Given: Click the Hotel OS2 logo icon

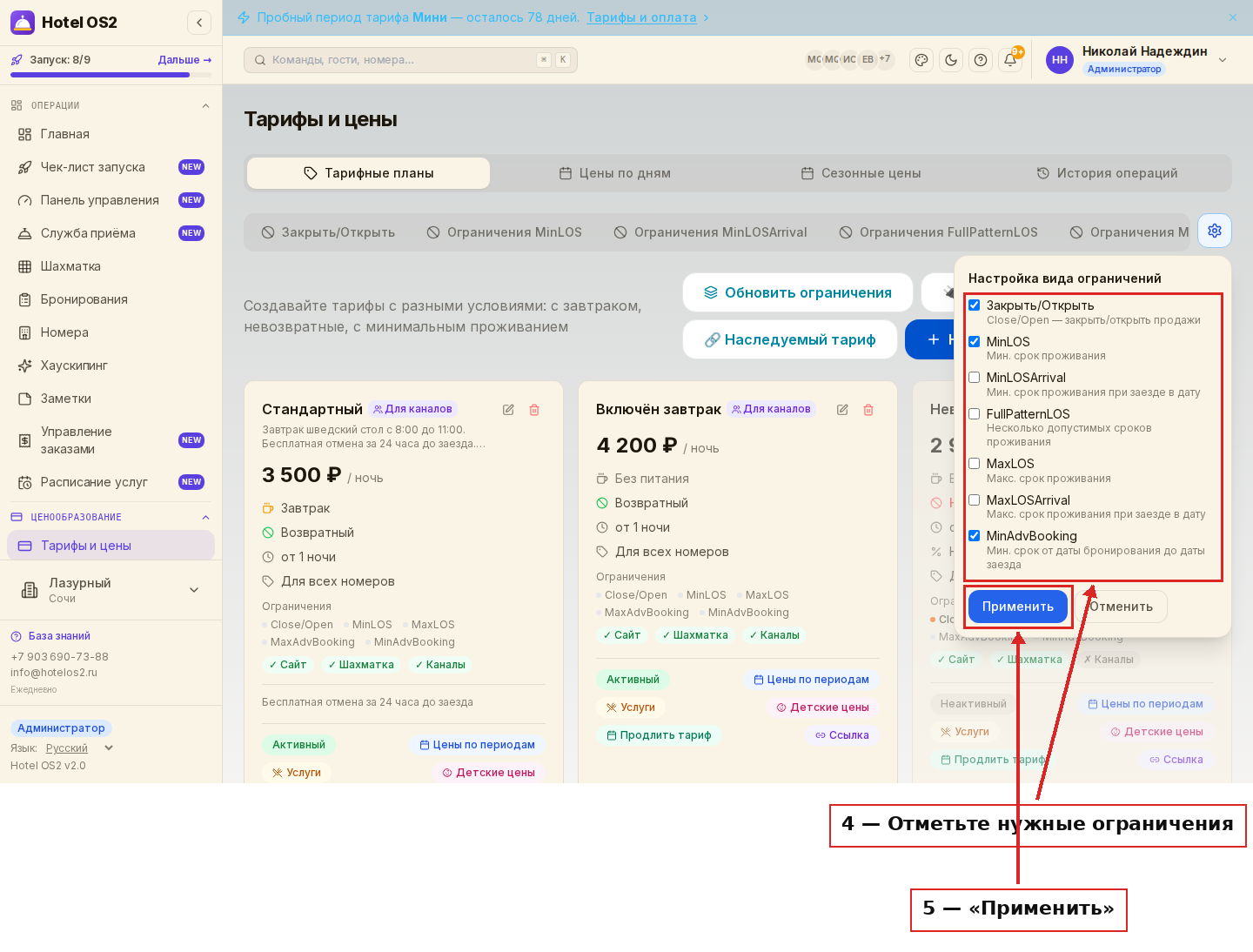Looking at the screenshot, I should pyautogui.click(x=23, y=23).
